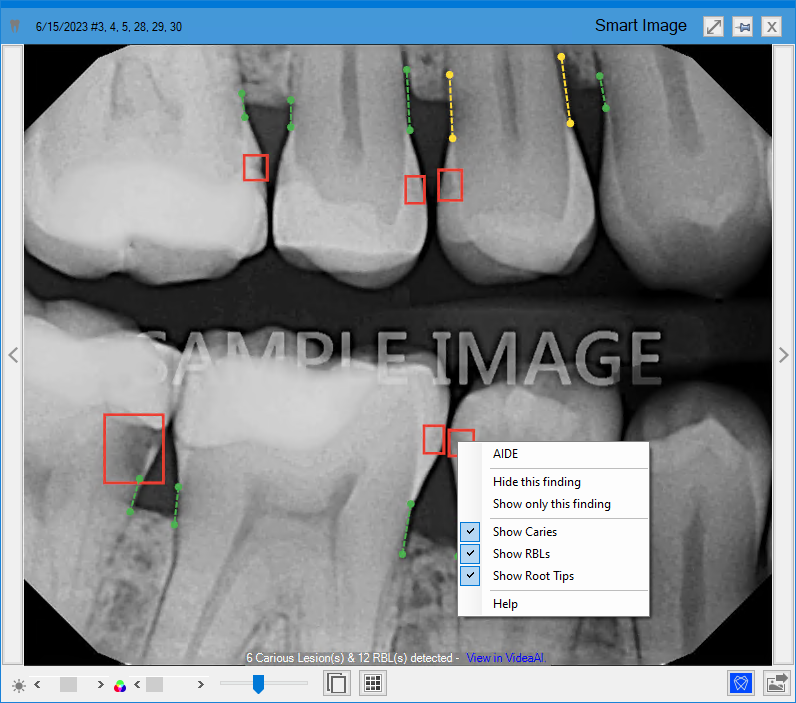Viewport: 796px width, 703px height.
Task: Pin the Smart Image window
Action: click(x=742, y=27)
